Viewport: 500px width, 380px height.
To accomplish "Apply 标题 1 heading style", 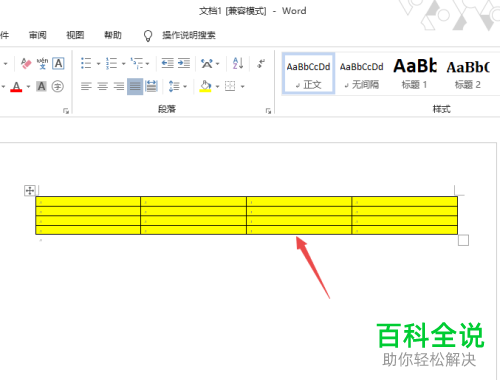I will pyautogui.click(x=415, y=74).
